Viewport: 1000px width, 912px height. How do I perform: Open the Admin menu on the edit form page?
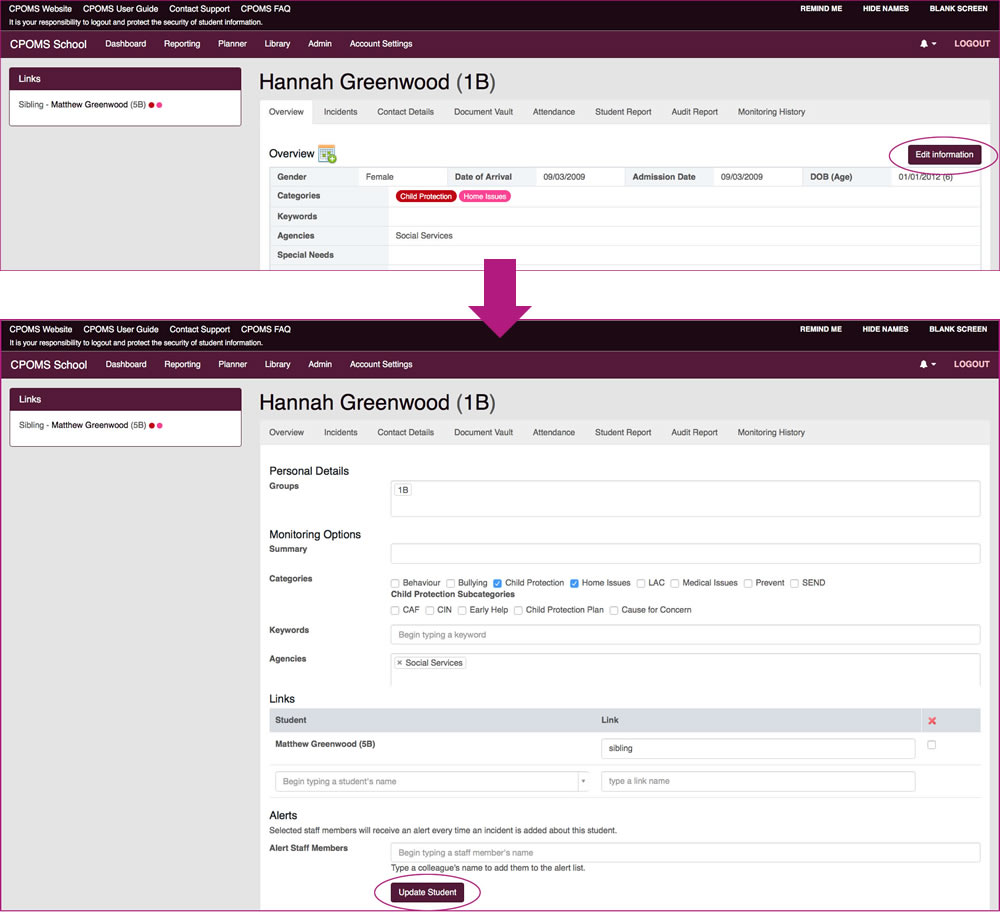[x=320, y=364]
